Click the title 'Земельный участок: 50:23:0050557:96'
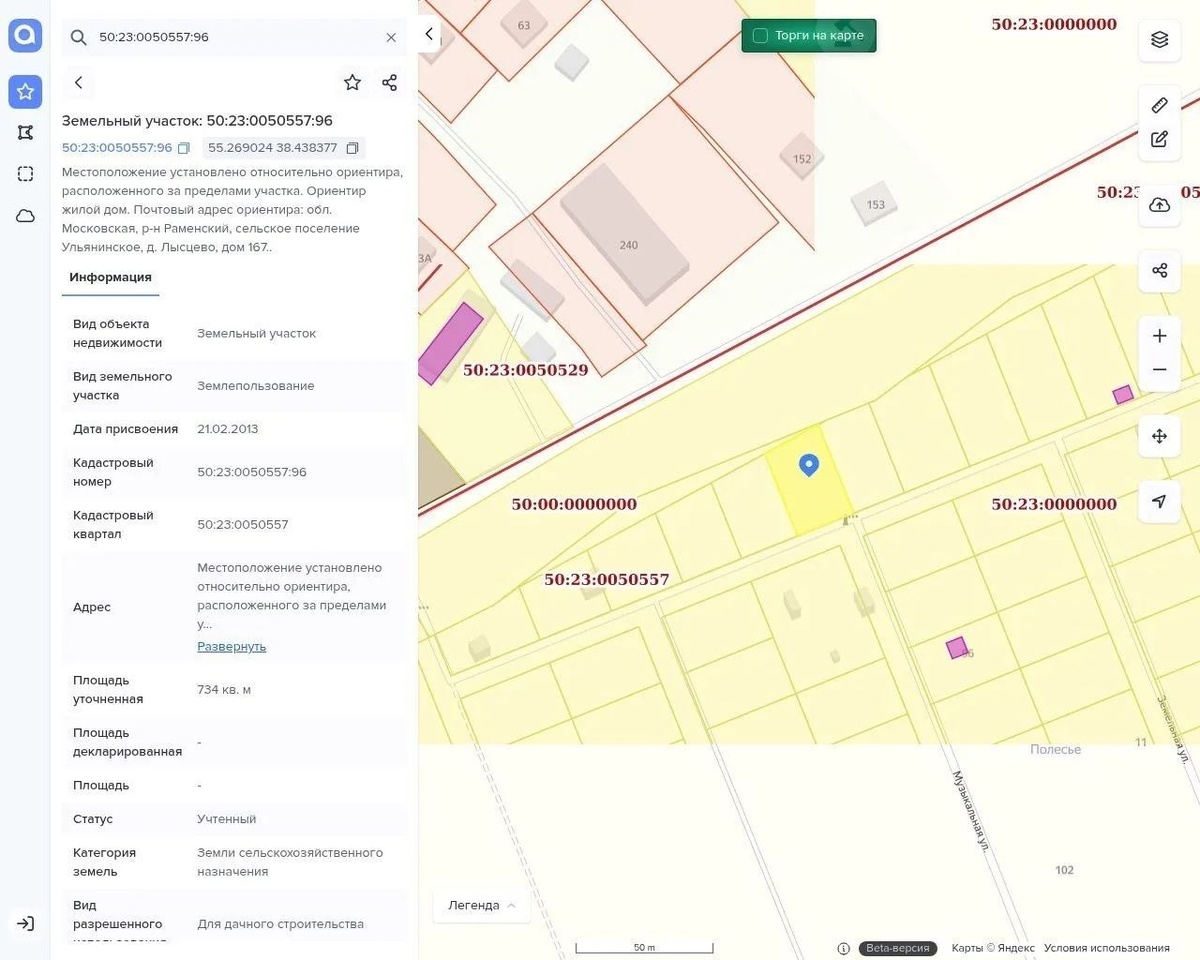The height and width of the screenshot is (960, 1200). coord(197,120)
